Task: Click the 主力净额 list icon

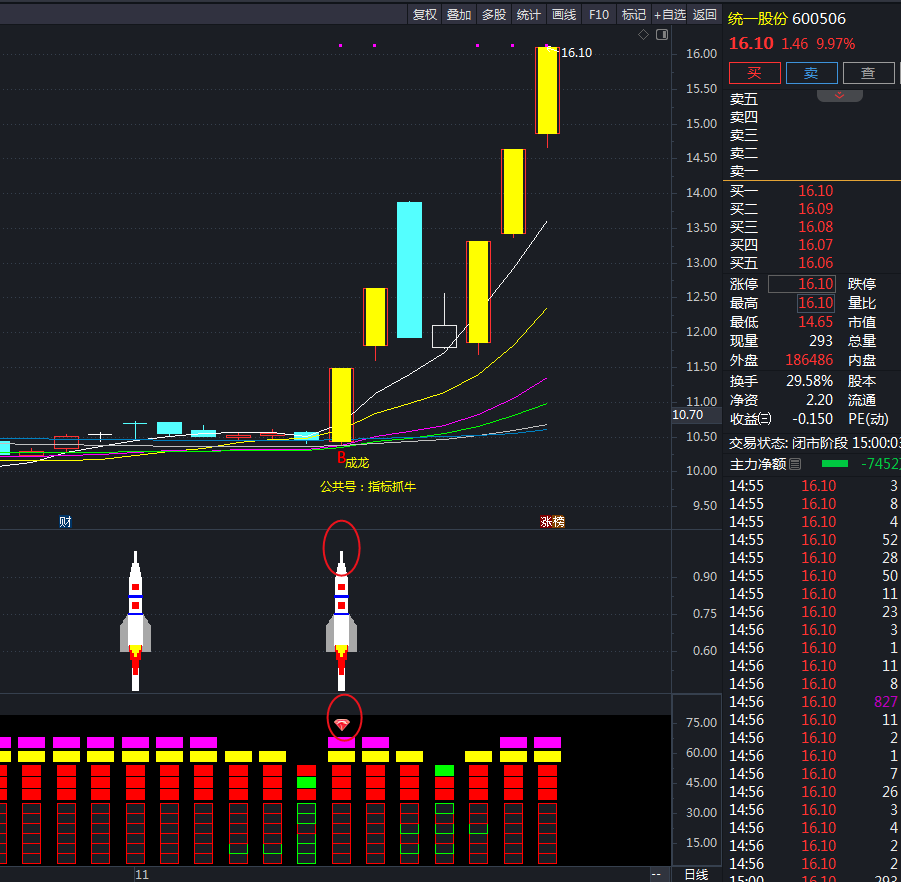Action: tap(795, 464)
